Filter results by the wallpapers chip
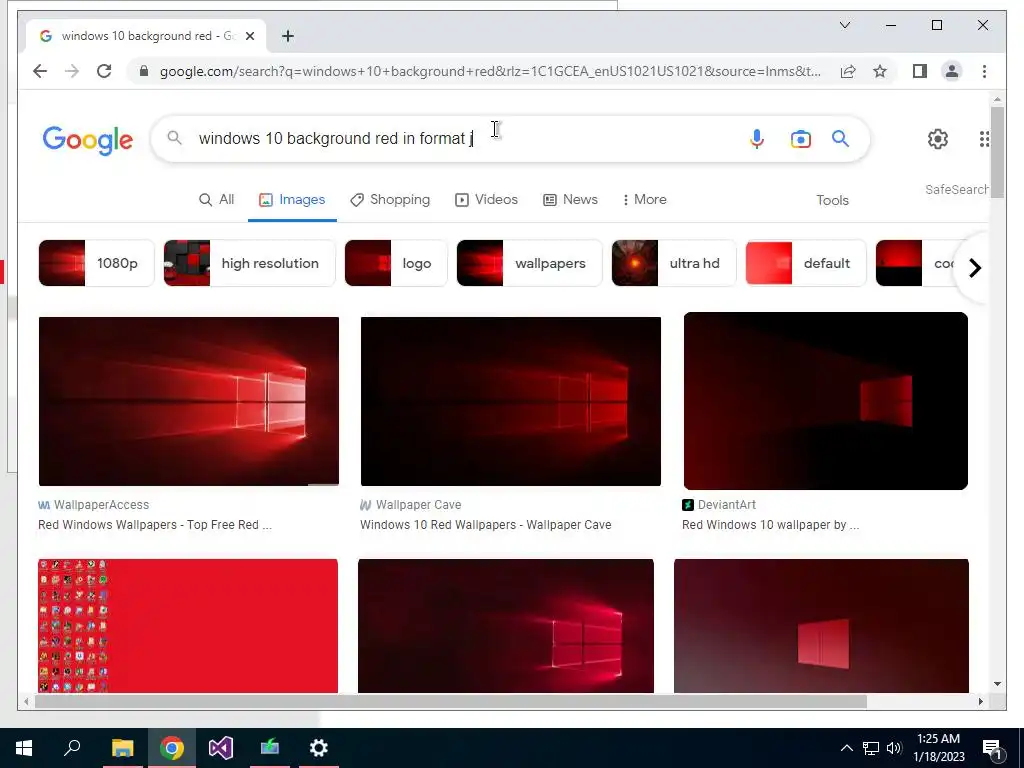Screen dimensions: 1024x768 pos(529,263)
